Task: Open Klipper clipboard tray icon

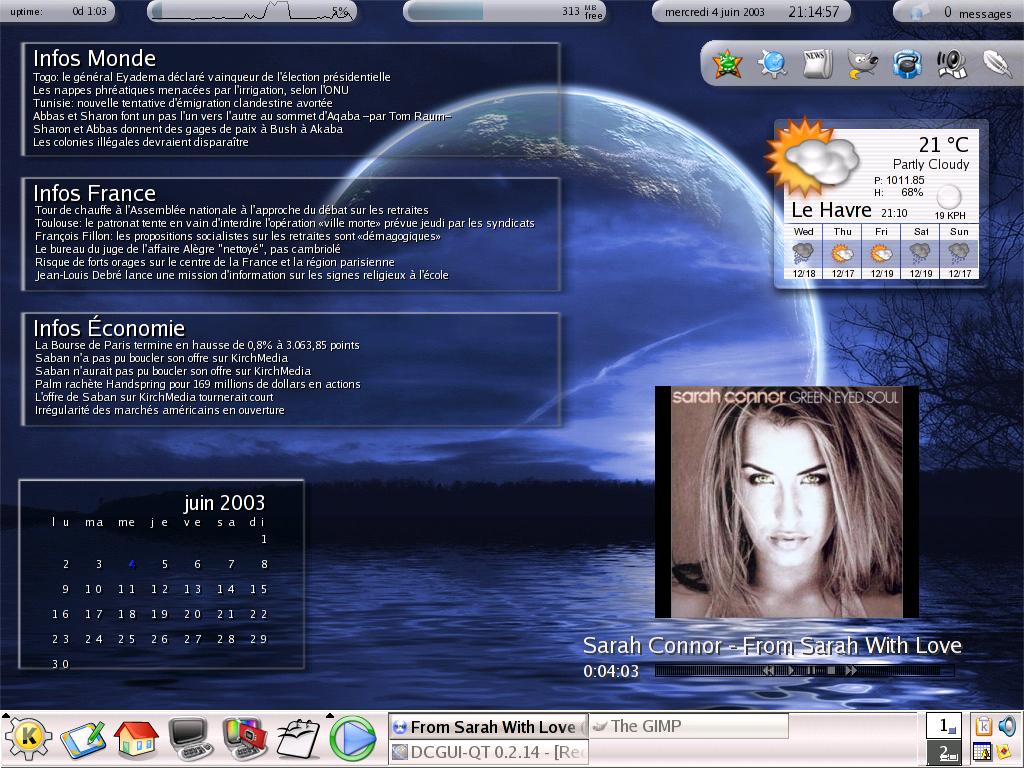Action: point(983,726)
